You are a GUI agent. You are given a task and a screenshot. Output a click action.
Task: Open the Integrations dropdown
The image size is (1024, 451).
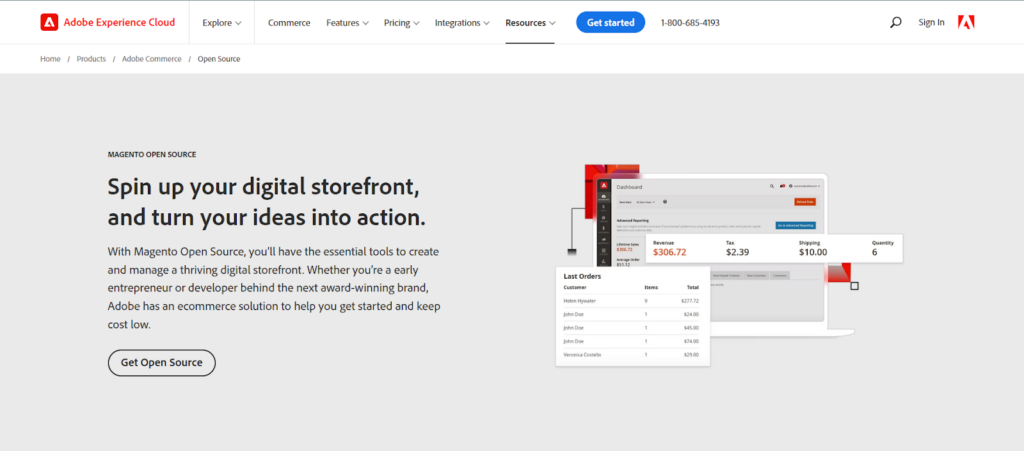[x=462, y=22]
